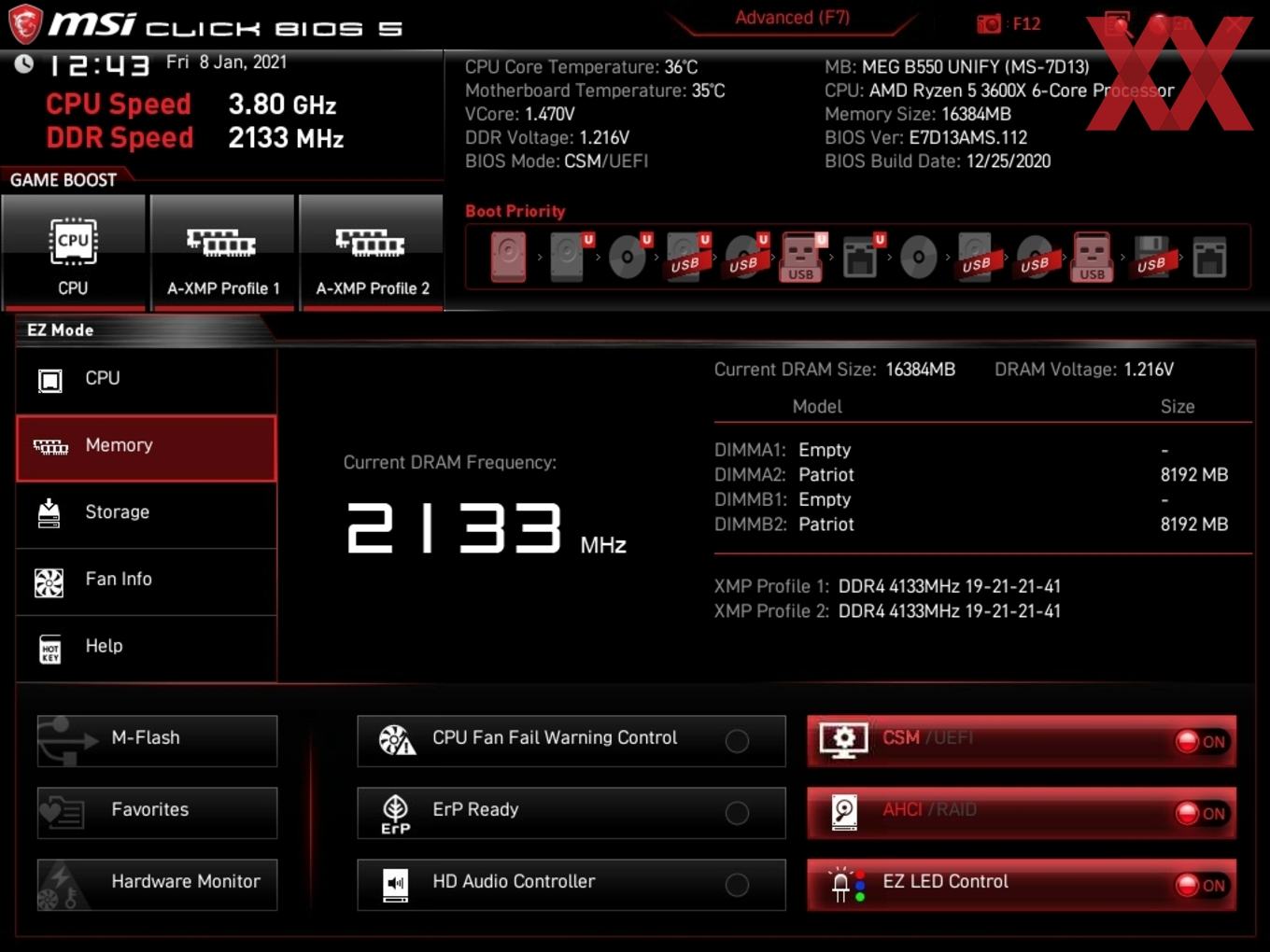Image resolution: width=1270 pixels, height=952 pixels.
Task: Open the Favorites menu
Action: (157, 813)
